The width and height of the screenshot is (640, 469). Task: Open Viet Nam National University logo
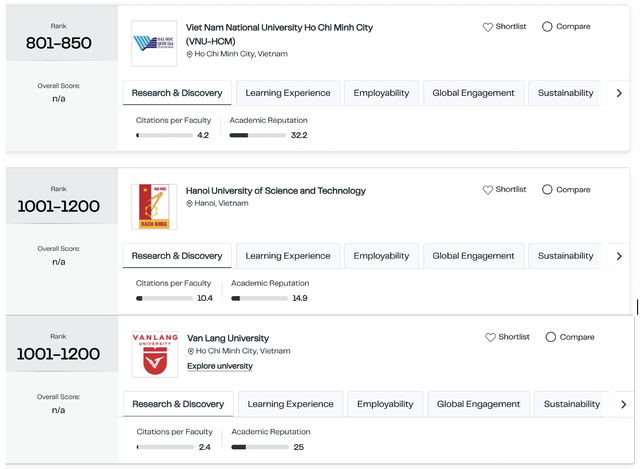point(154,43)
